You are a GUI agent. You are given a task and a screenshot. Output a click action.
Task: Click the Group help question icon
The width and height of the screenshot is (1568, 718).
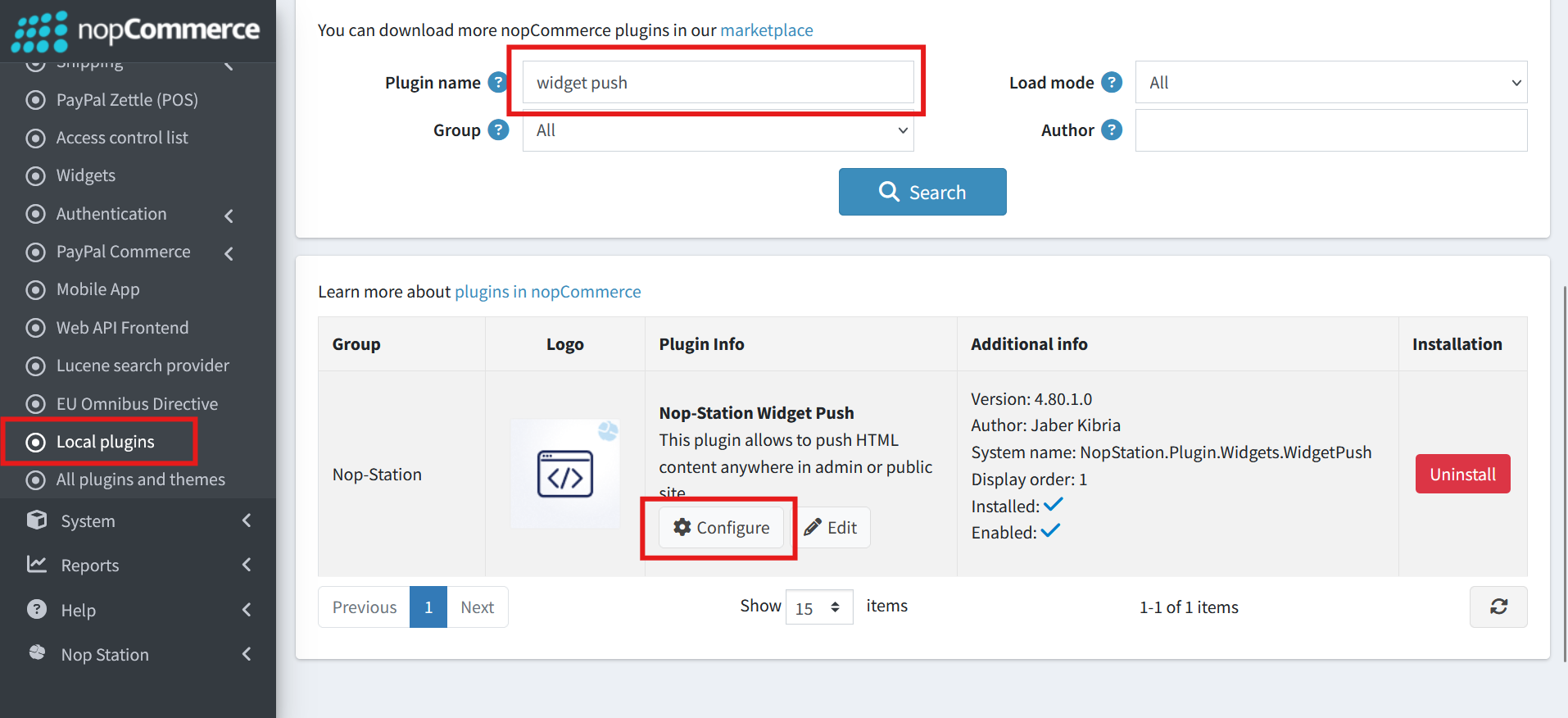click(x=498, y=130)
